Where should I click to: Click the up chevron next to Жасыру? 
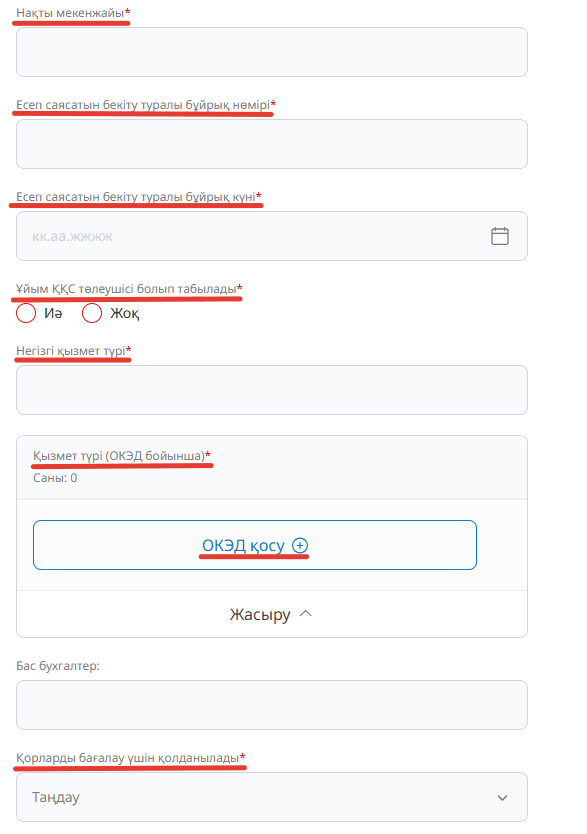click(x=306, y=613)
